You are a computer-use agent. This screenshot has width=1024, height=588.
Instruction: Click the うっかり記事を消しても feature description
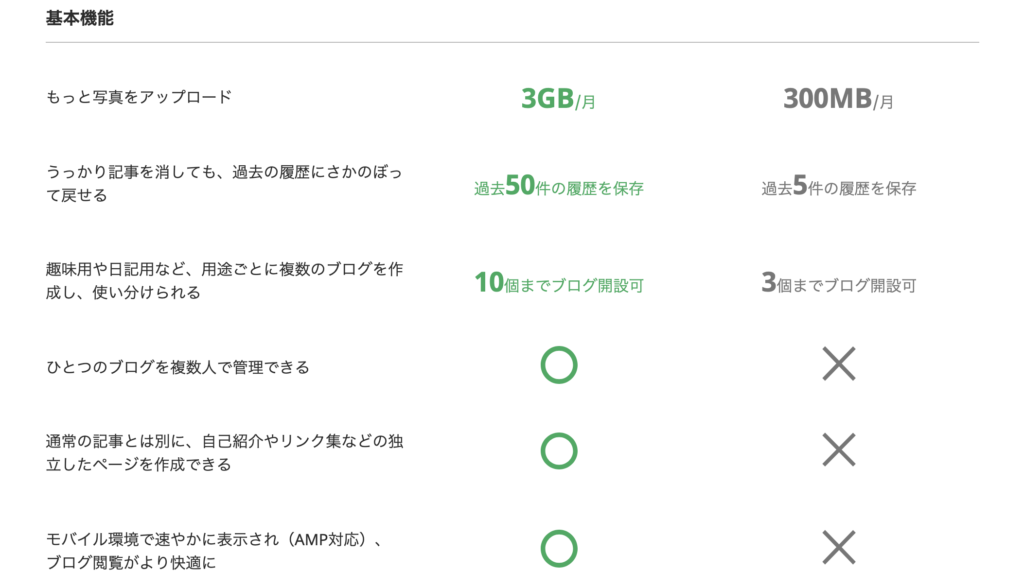(x=224, y=184)
